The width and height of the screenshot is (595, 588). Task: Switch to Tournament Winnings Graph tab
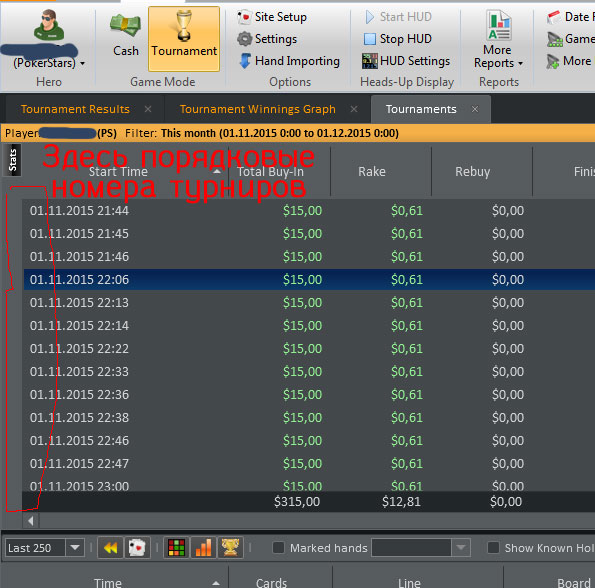258,109
